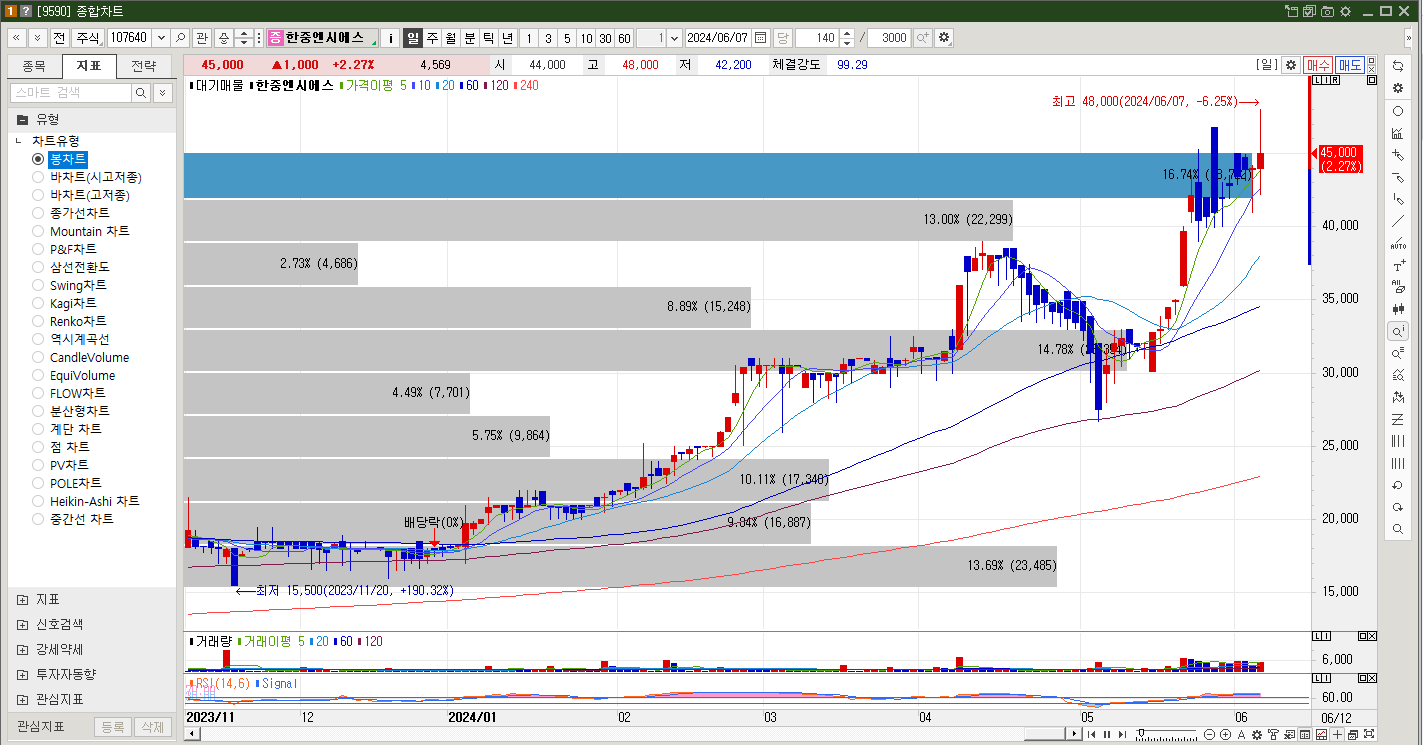
Task: Click the chart zoom out minus icon
Action: [x=1209, y=735]
